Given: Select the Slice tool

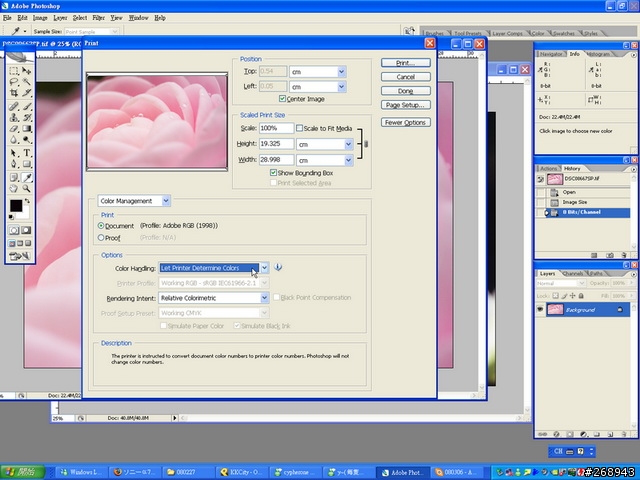Looking at the screenshot, I should (x=27, y=93).
